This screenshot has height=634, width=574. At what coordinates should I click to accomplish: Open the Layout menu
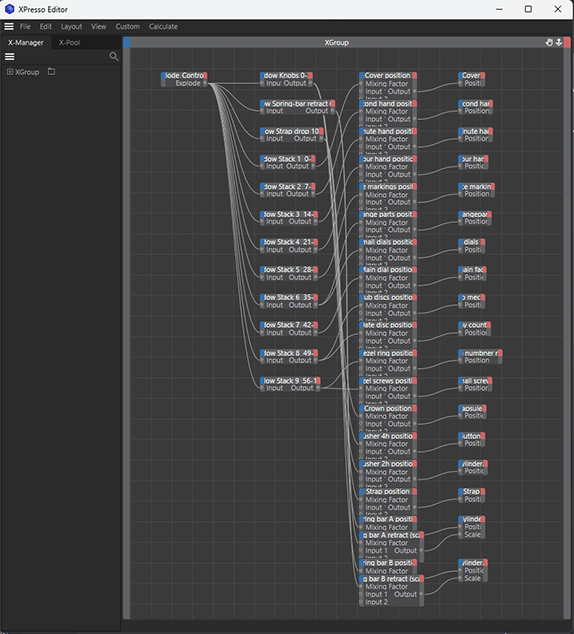click(72, 26)
